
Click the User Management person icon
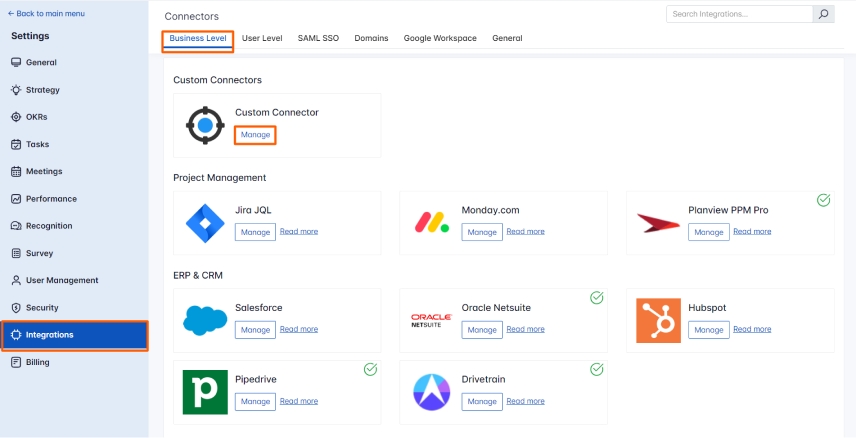coord(16,280)
